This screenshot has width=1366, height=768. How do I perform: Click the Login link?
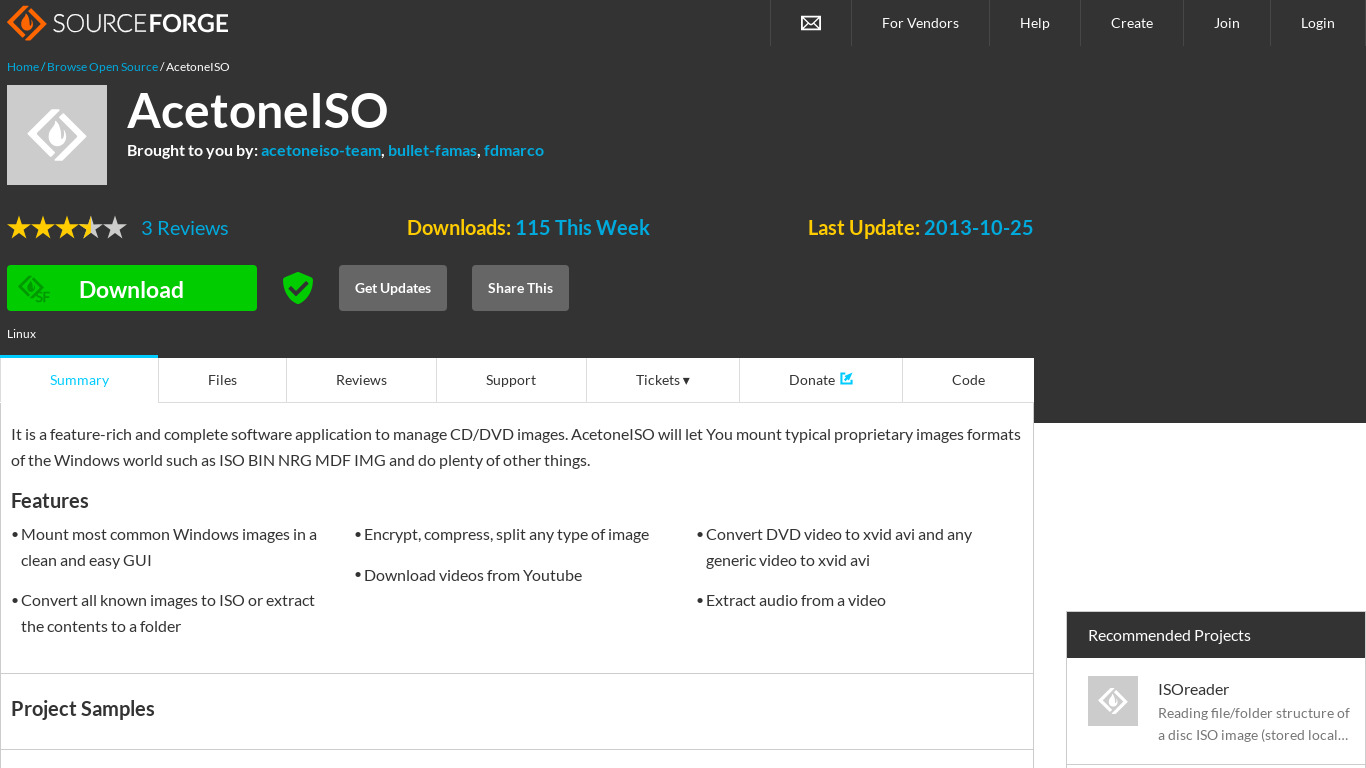tap(1318, 23)
